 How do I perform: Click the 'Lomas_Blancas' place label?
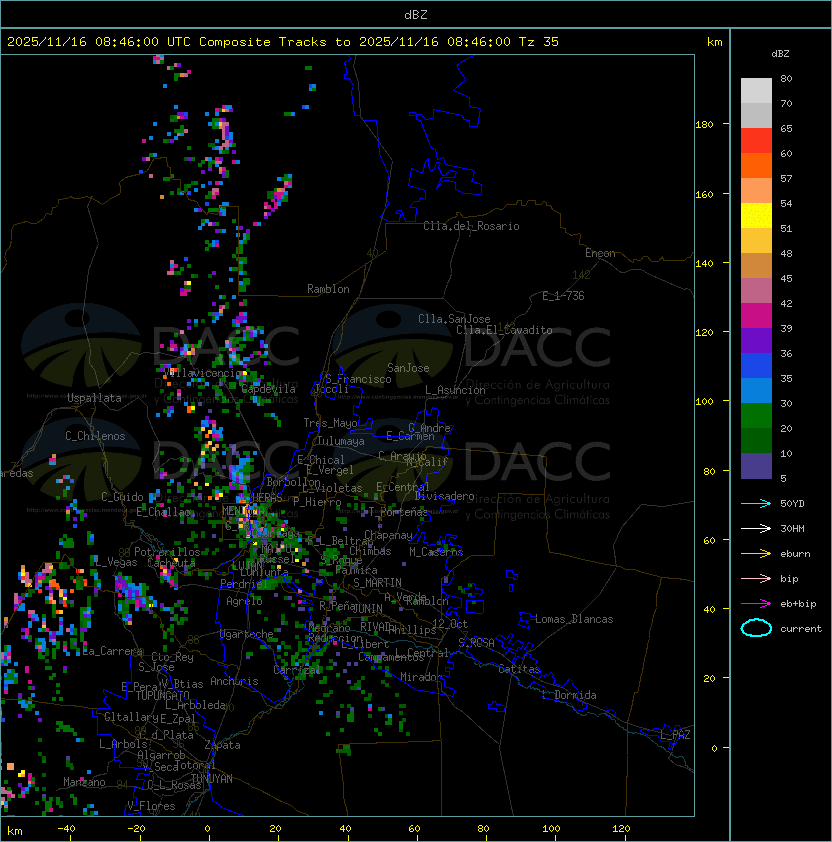coord(574,619)
